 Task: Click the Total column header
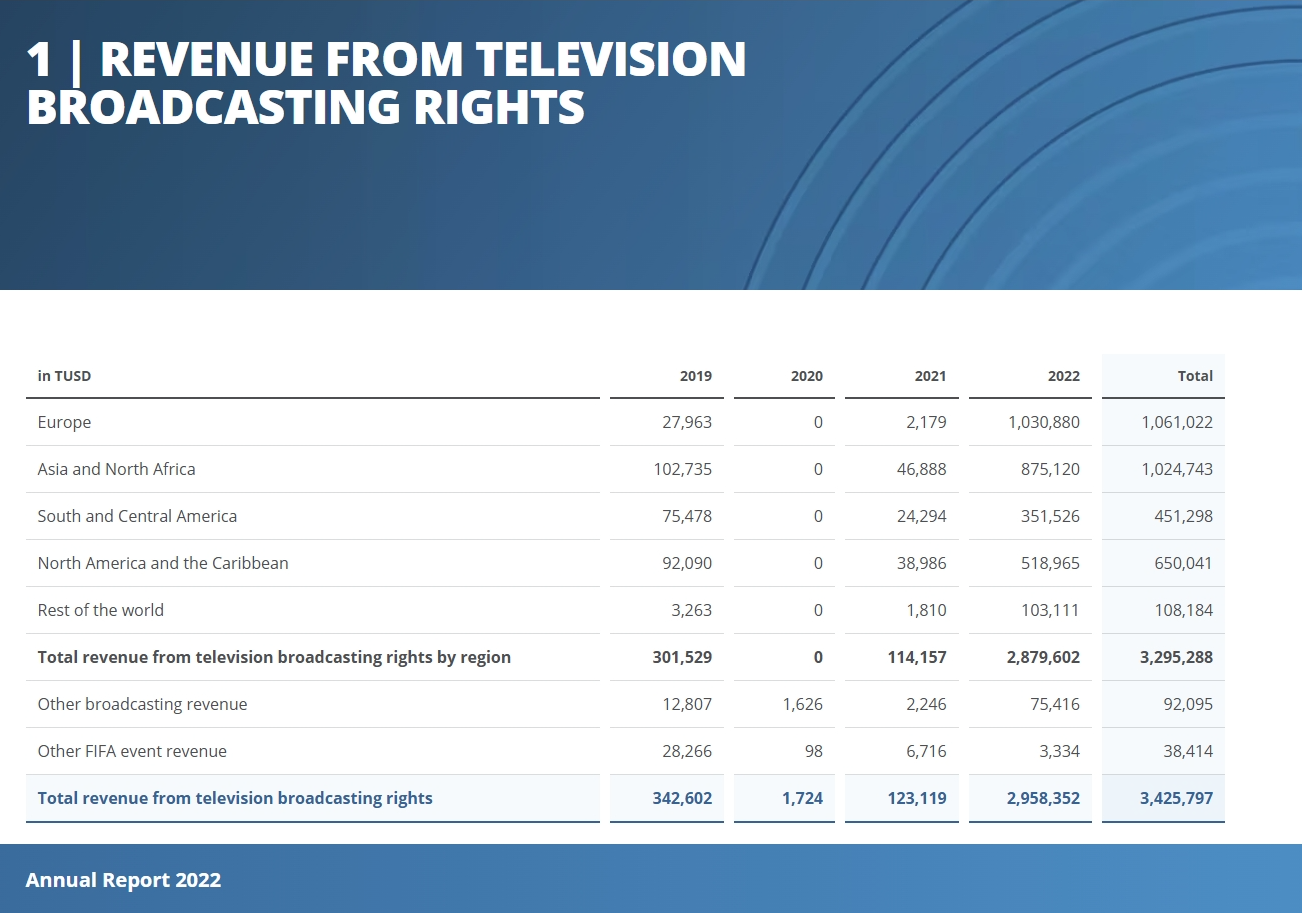point(1195,376)
